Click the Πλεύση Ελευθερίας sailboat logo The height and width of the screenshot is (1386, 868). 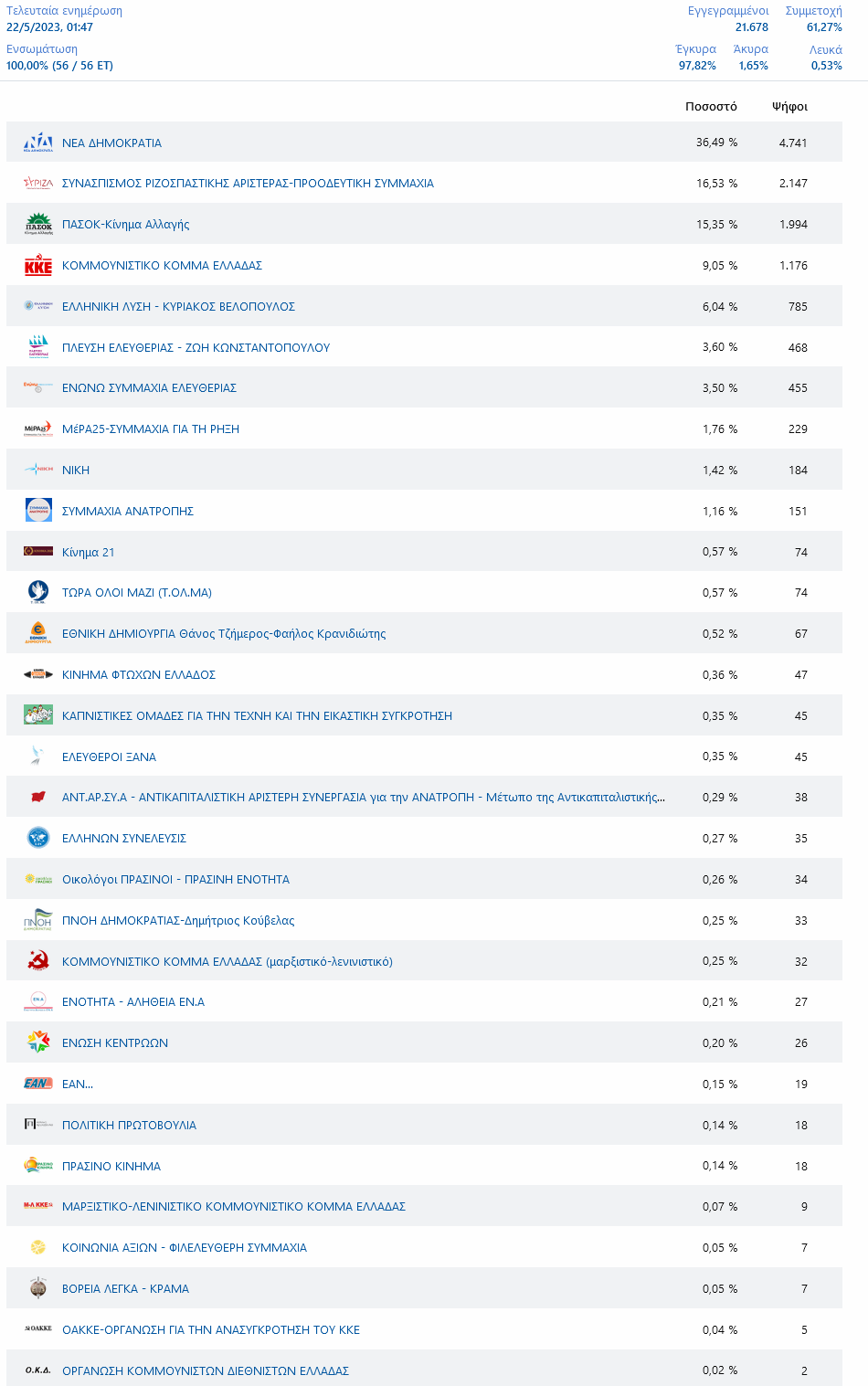(x=38, y=347)
